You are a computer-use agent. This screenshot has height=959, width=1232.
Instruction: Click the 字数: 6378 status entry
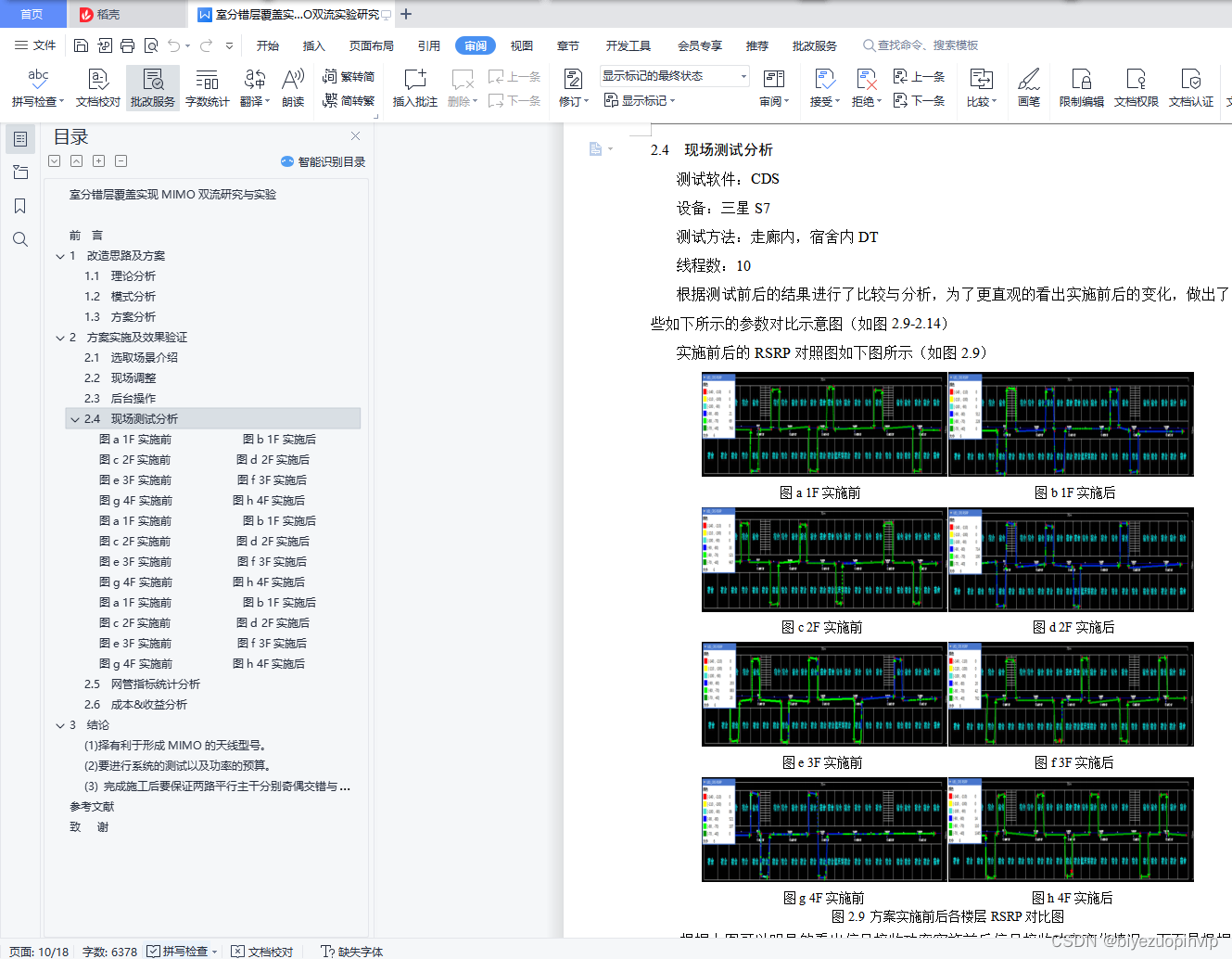pyautogui.click(x=109, y=951)
